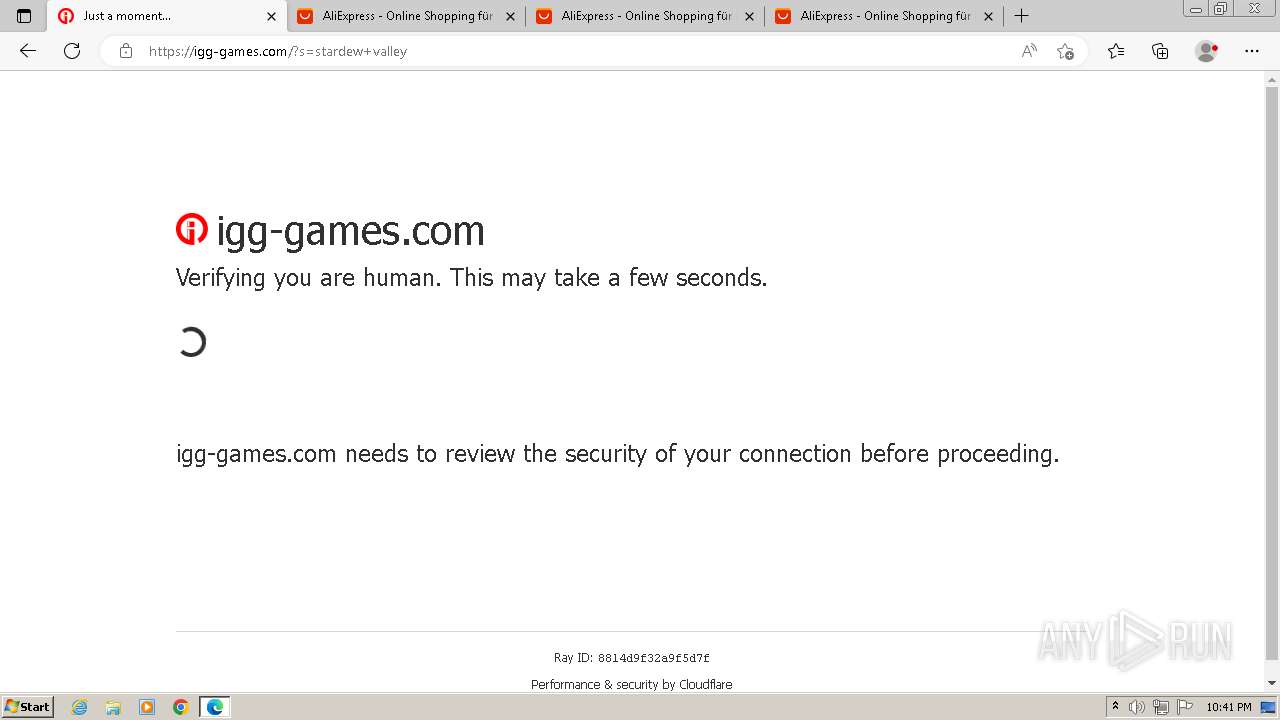Restore down the Edge browser window
Screen dimensions: 1280x720
(x=1220, y=9)
